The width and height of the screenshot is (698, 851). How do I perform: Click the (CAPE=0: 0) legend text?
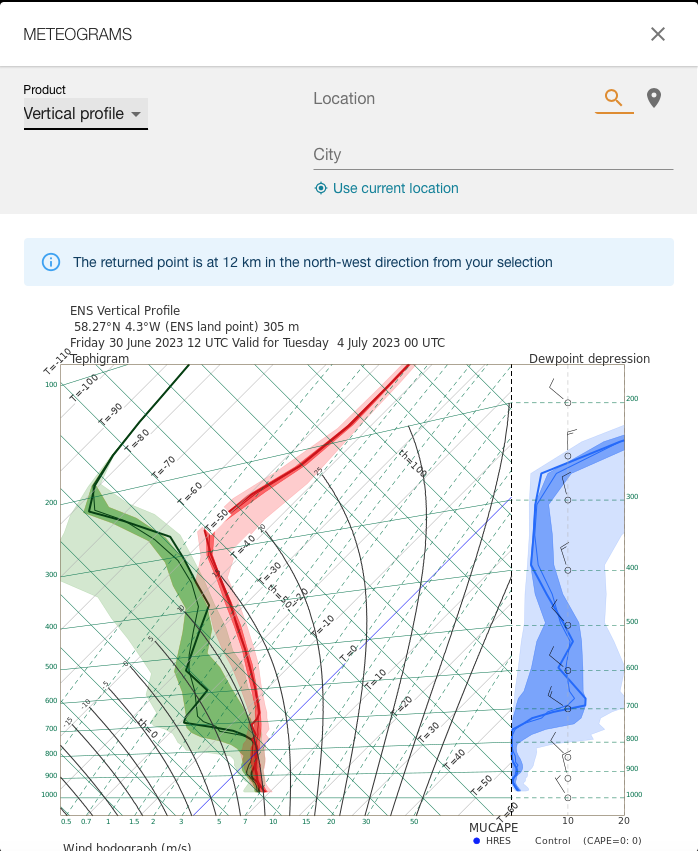[612, 841]
